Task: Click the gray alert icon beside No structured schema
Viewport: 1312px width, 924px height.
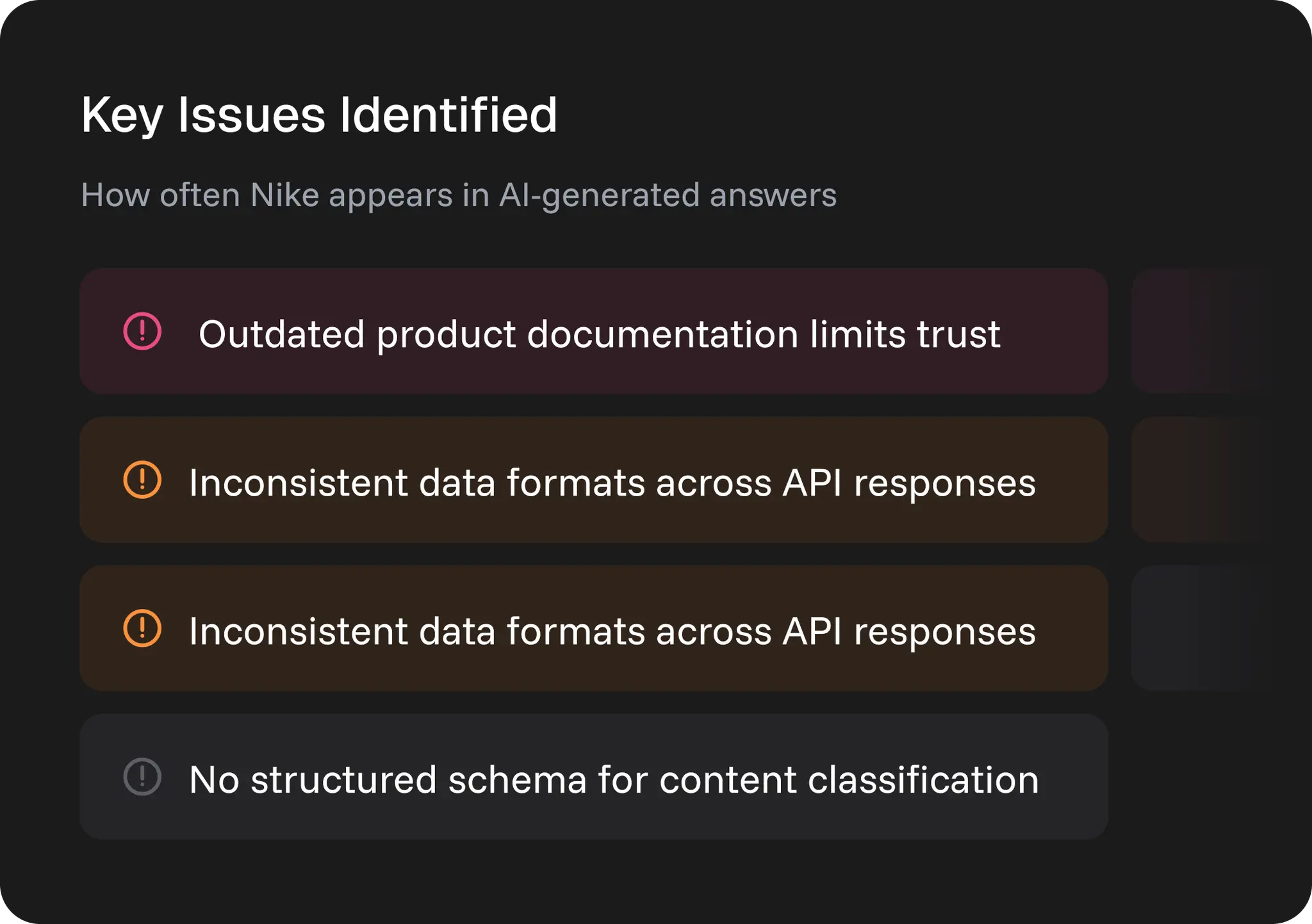Action: coord(142,777)
